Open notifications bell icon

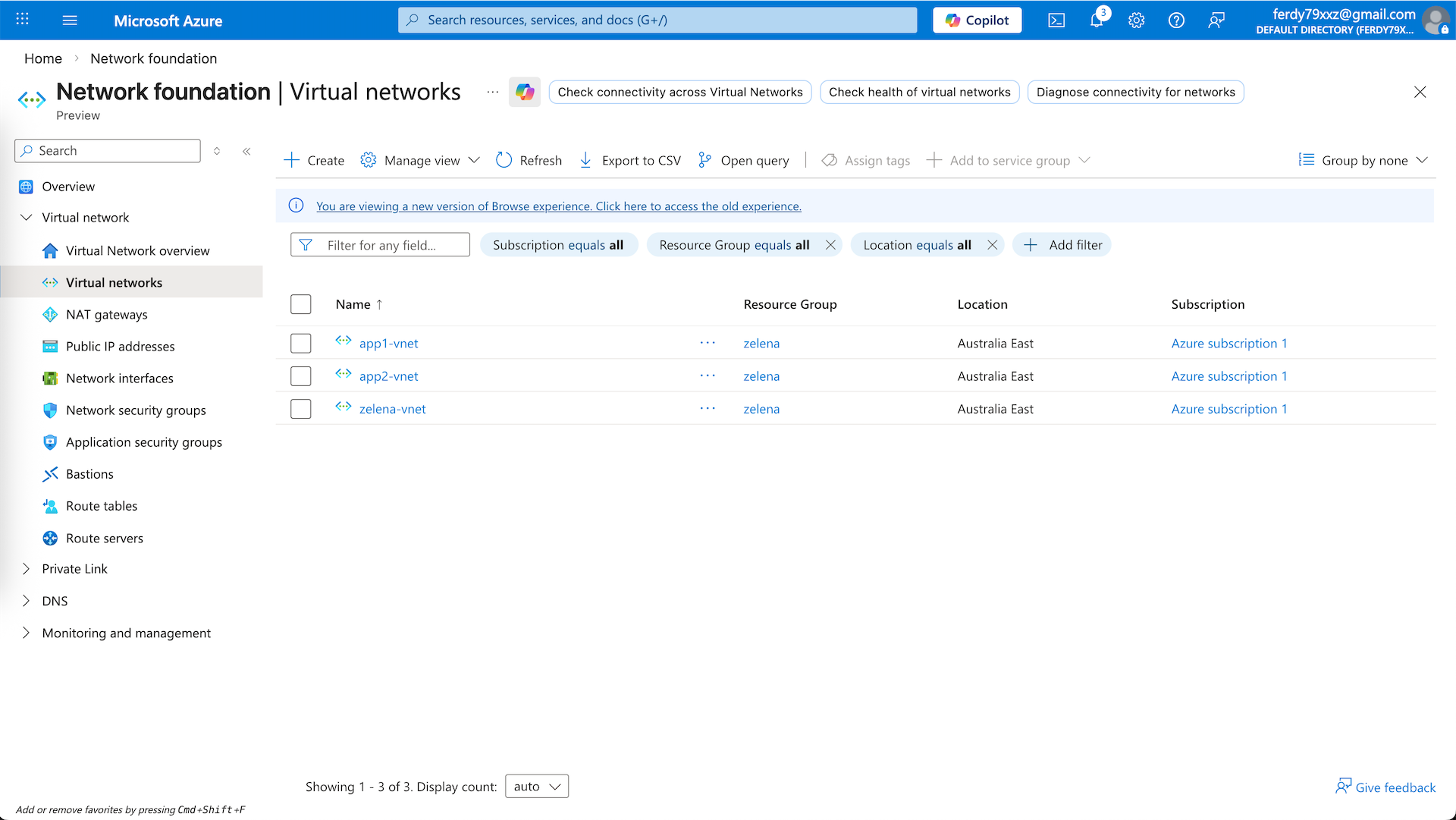point(1097,20)
